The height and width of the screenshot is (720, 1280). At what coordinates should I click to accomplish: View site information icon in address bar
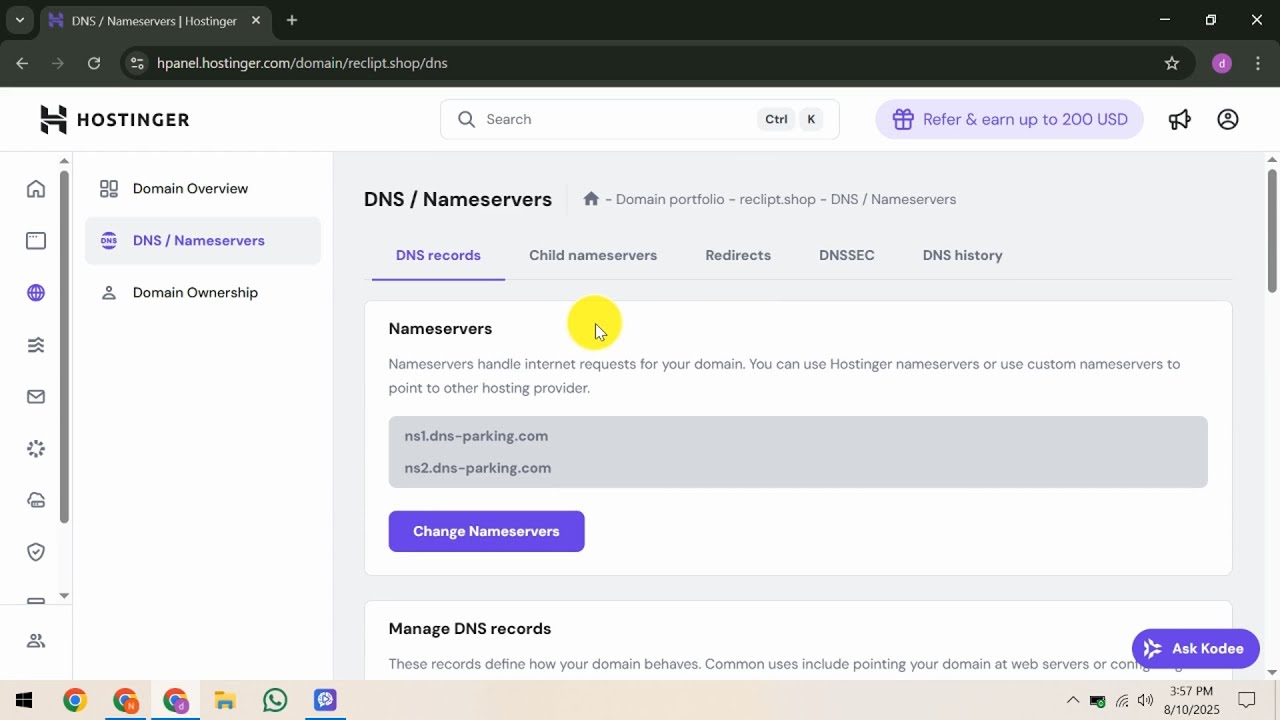pyautogui.click(x=137, y=63)
